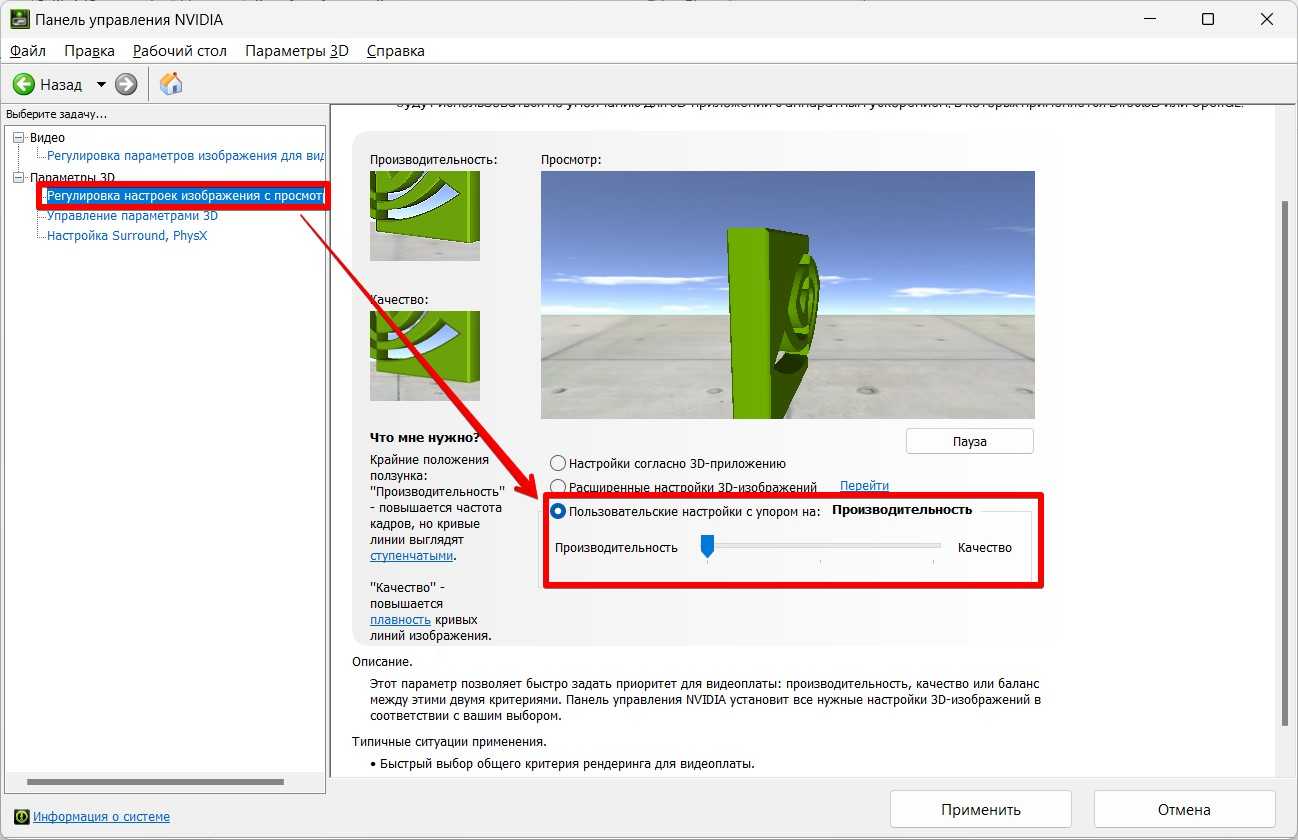
Task: Follow the Перейти link
Action: (864, 486)
